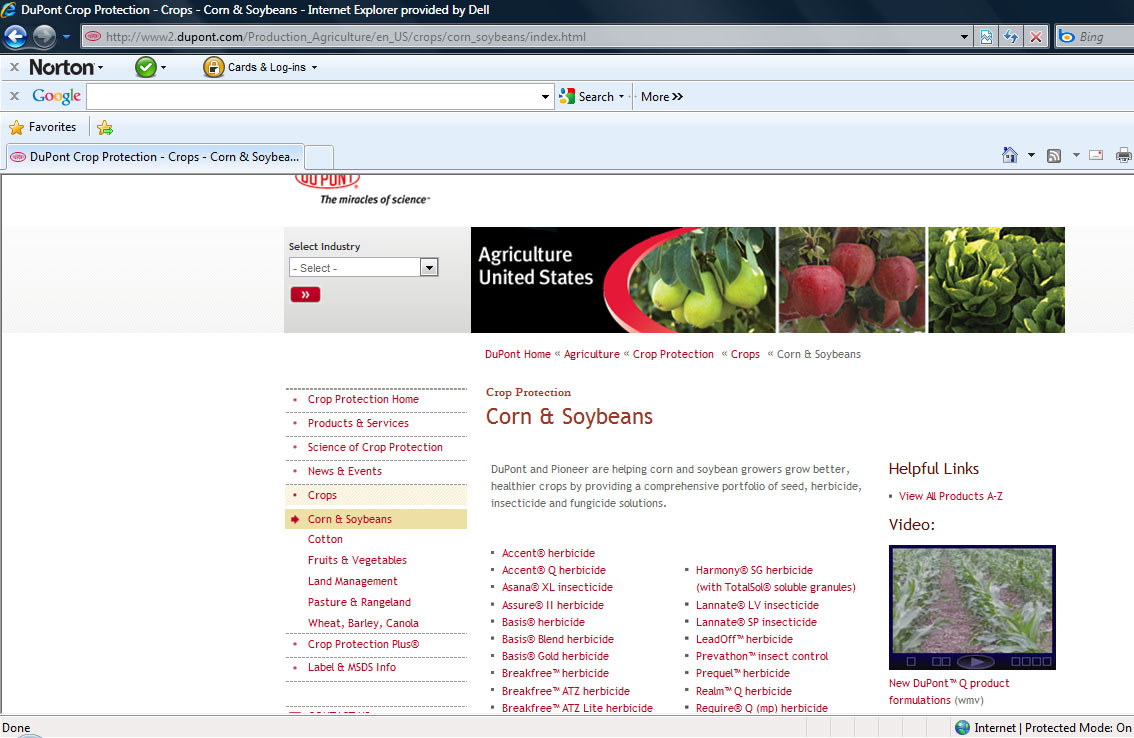Expand Google search field history dropdown

pos(545,97)
